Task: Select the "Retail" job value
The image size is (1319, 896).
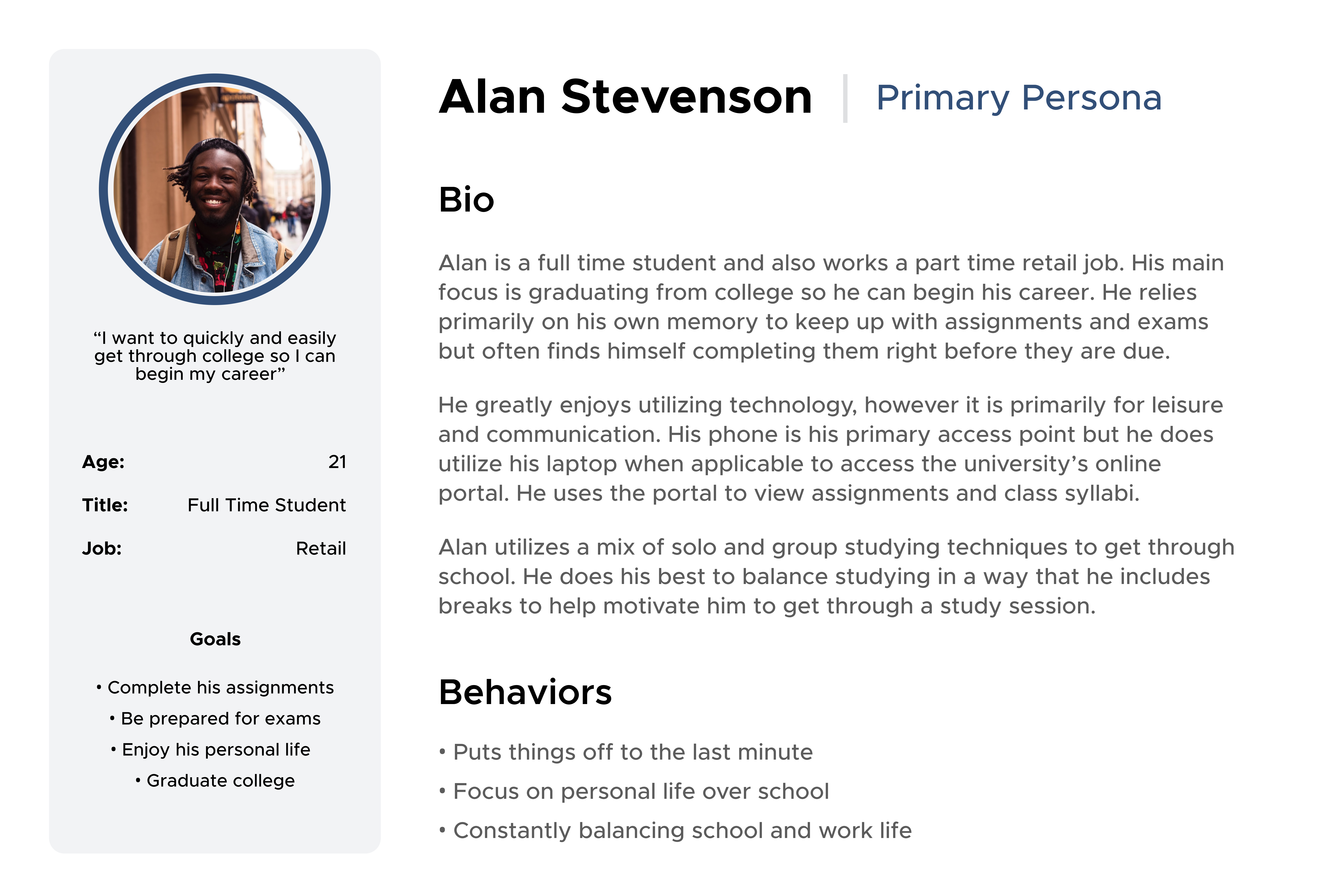Action: (x=321, y=548)
